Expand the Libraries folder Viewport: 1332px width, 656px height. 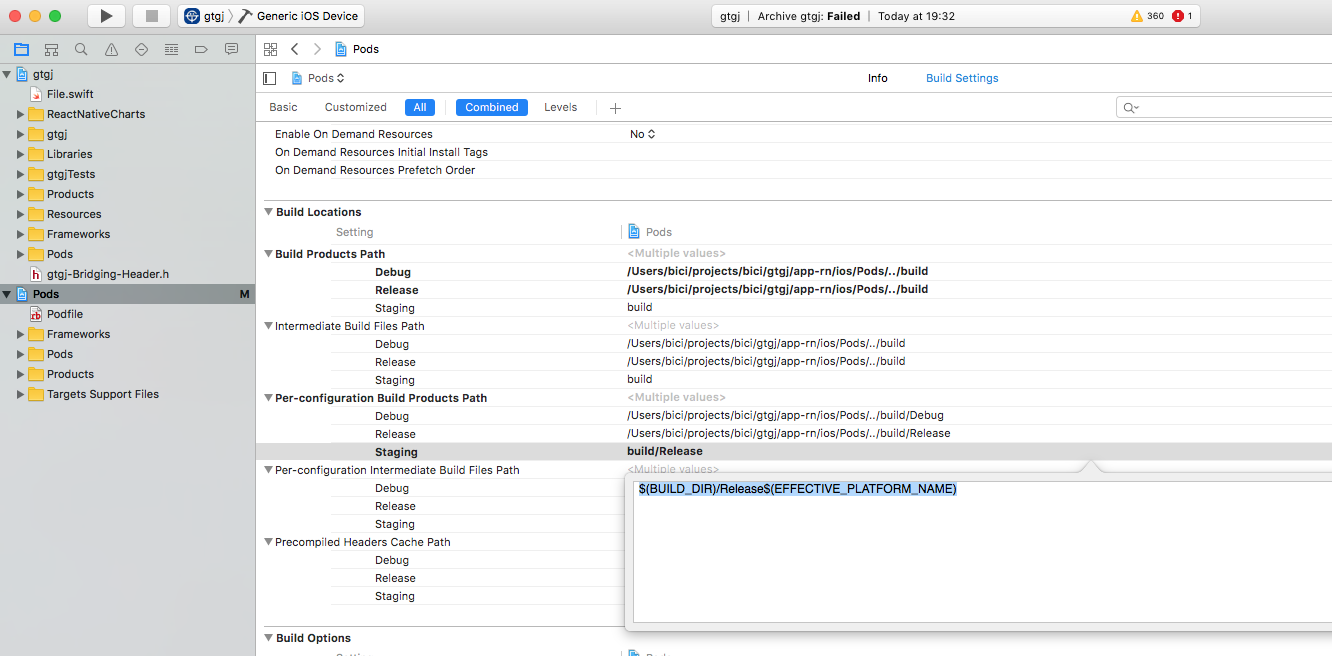(20, 154)
